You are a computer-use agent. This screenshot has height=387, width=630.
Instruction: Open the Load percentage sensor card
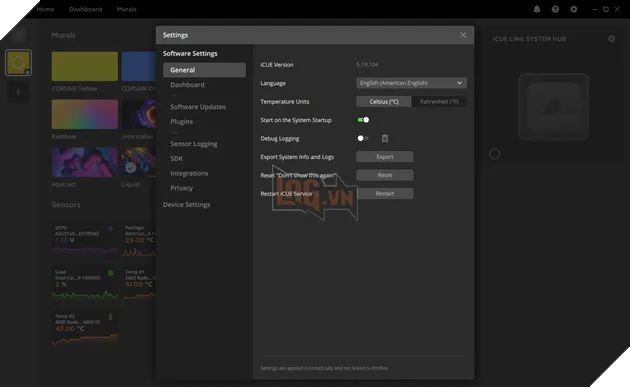tap(85, 284)
